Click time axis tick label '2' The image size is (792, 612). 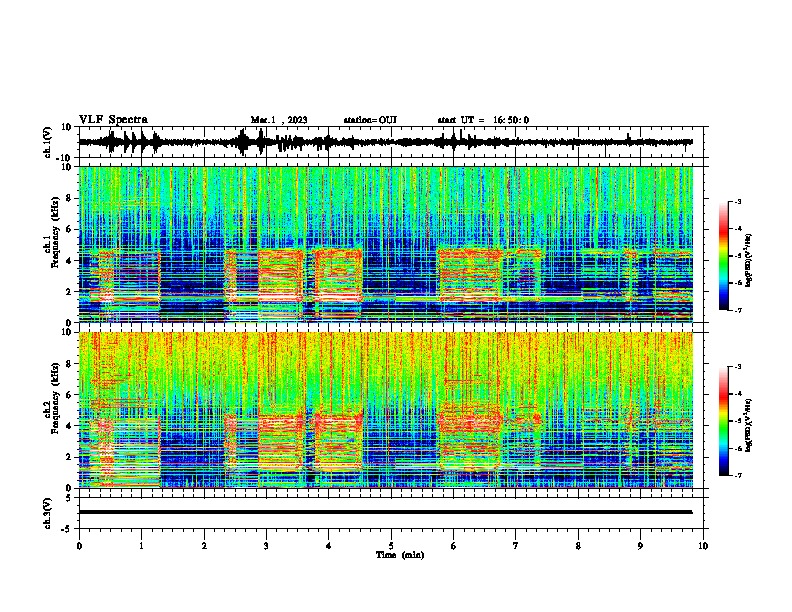pyautogui.click(x=204, y=546)
